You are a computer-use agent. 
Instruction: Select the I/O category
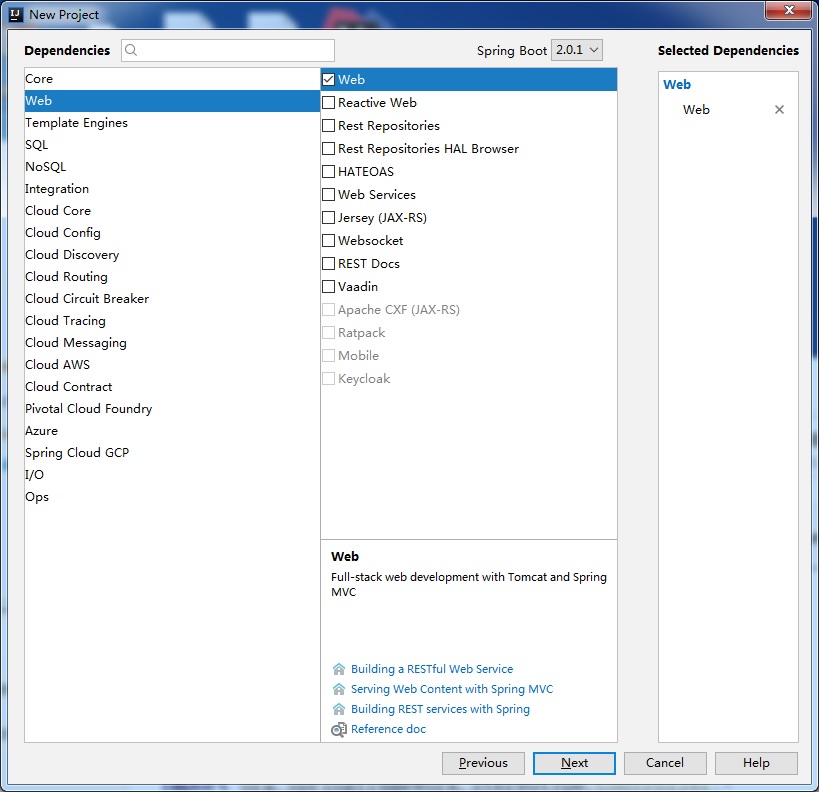(x=172, y=474)
